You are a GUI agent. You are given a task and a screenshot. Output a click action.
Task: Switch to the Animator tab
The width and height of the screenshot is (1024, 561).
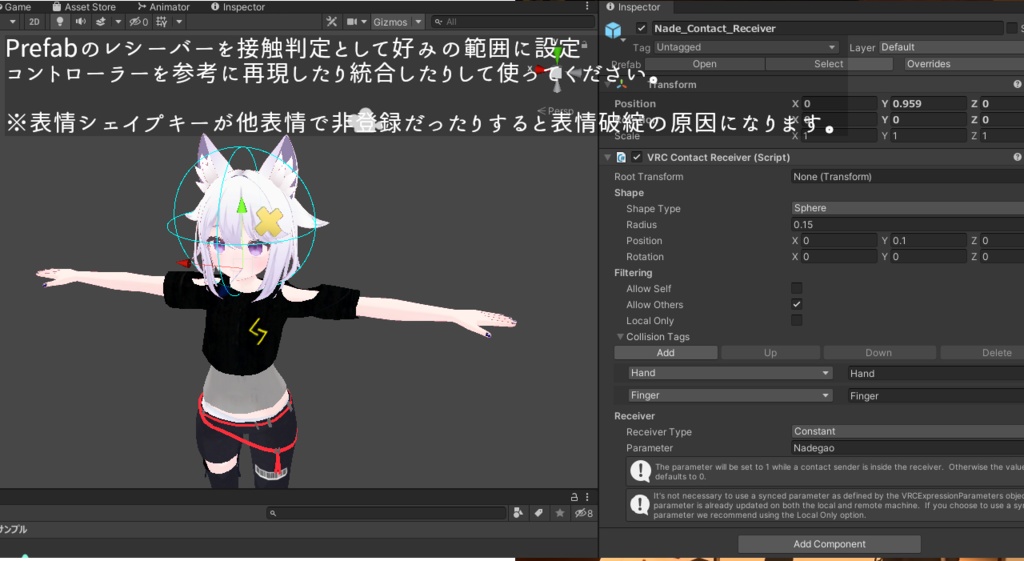point(164,7)
